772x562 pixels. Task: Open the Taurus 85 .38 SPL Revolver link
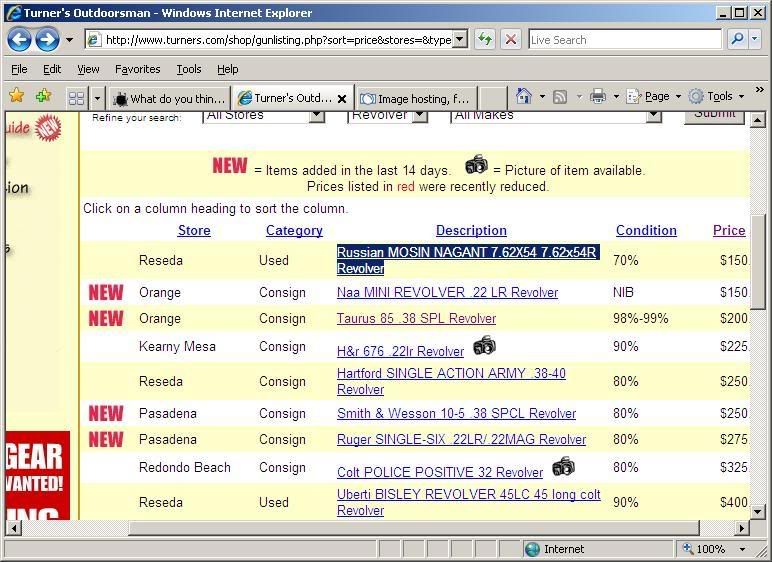point(416,318)
